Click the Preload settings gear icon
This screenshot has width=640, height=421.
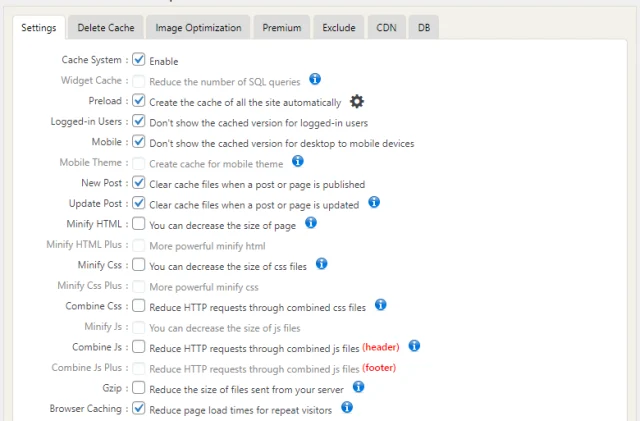357,101
